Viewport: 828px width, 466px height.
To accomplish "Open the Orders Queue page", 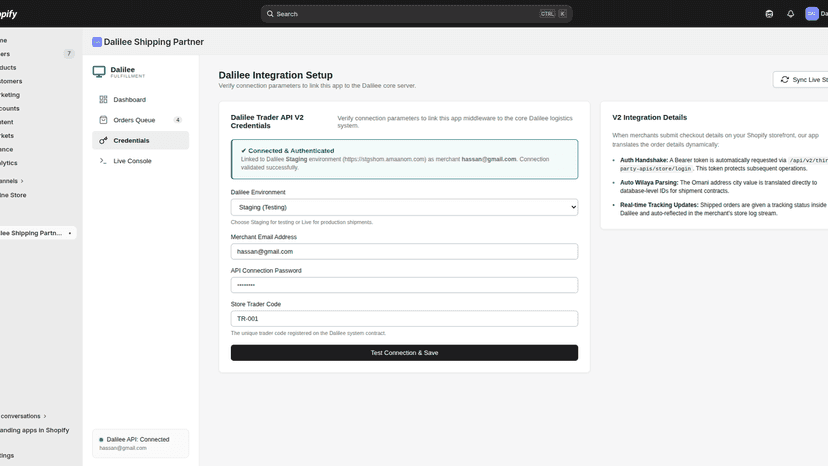I will pos(140,120).
